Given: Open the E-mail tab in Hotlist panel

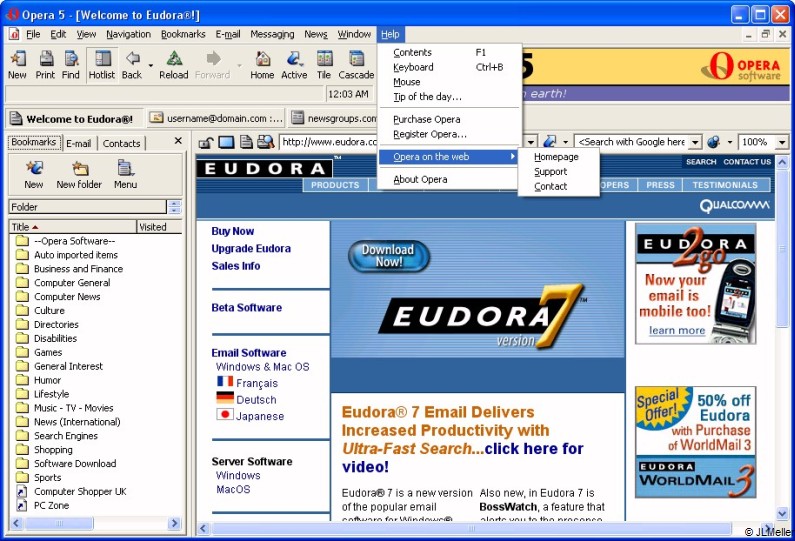Looking at the screenshot, I should tap(79, 143).
